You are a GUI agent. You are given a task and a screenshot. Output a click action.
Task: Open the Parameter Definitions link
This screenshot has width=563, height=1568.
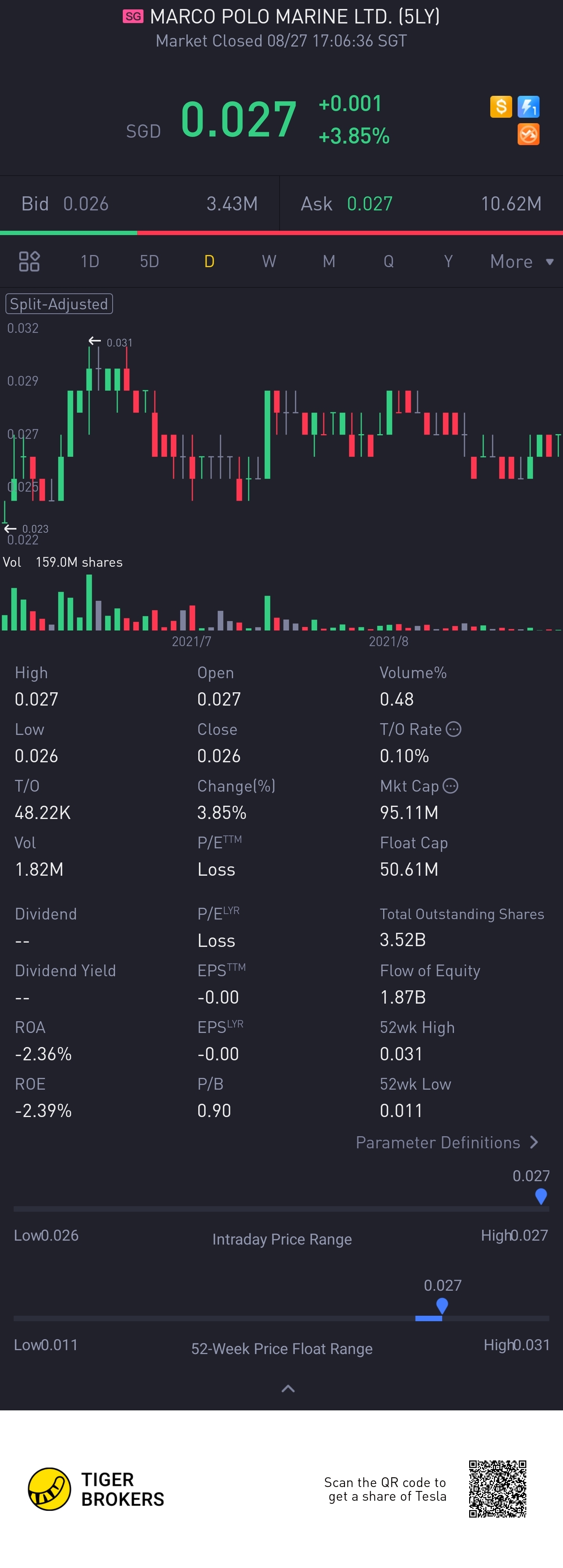[437, 1142]
